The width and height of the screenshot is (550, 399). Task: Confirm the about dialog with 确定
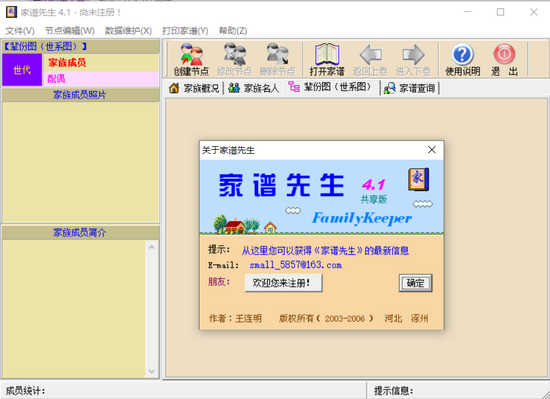click(416, 283)
